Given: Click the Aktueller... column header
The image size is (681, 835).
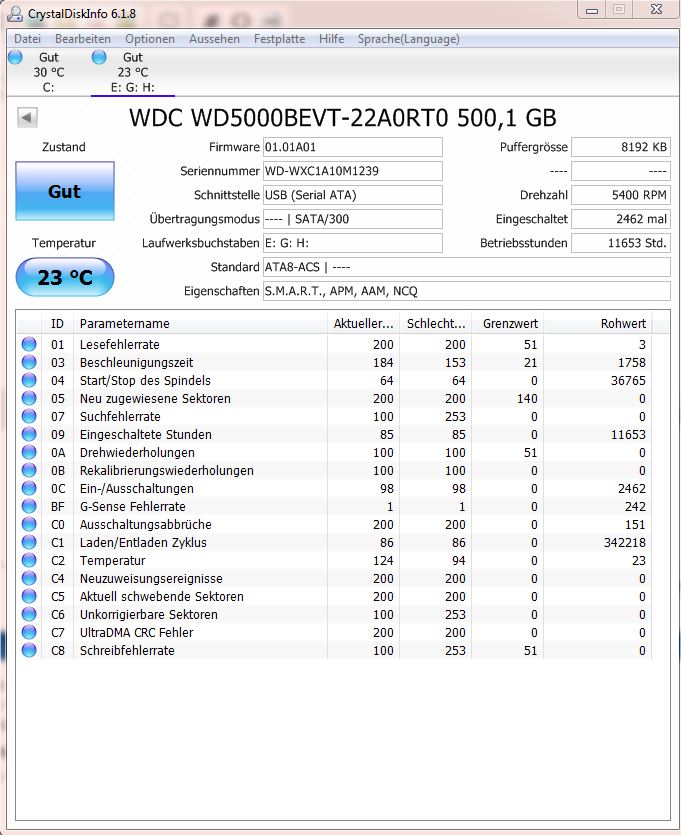Looking at the screenshot, I should [x=364, y=323].
